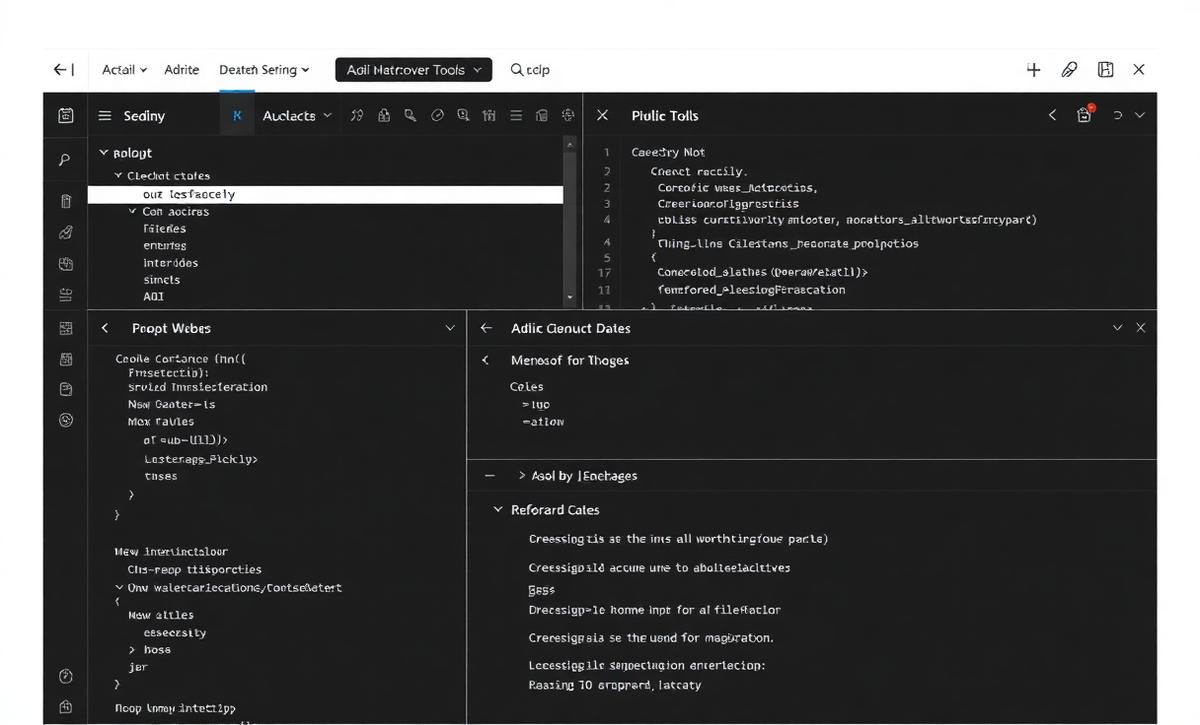Click the round help icon at the sidebar bottom
This screenshot has height=725, width=1200.
pyautogui.click(x=66, y=677)
